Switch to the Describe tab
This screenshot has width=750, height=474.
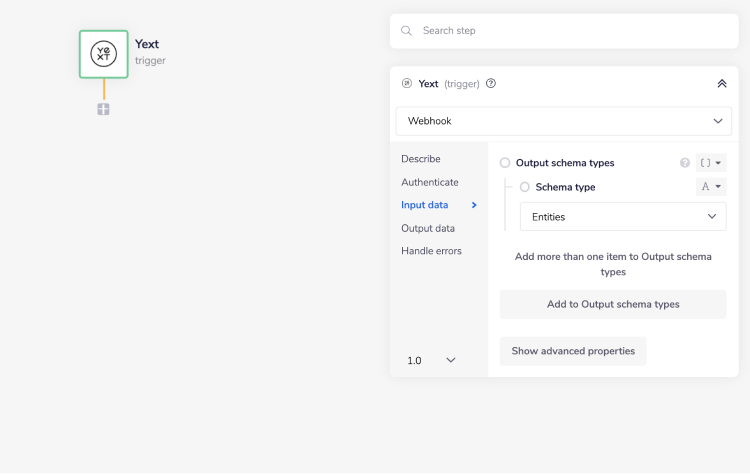click(421, 159)
